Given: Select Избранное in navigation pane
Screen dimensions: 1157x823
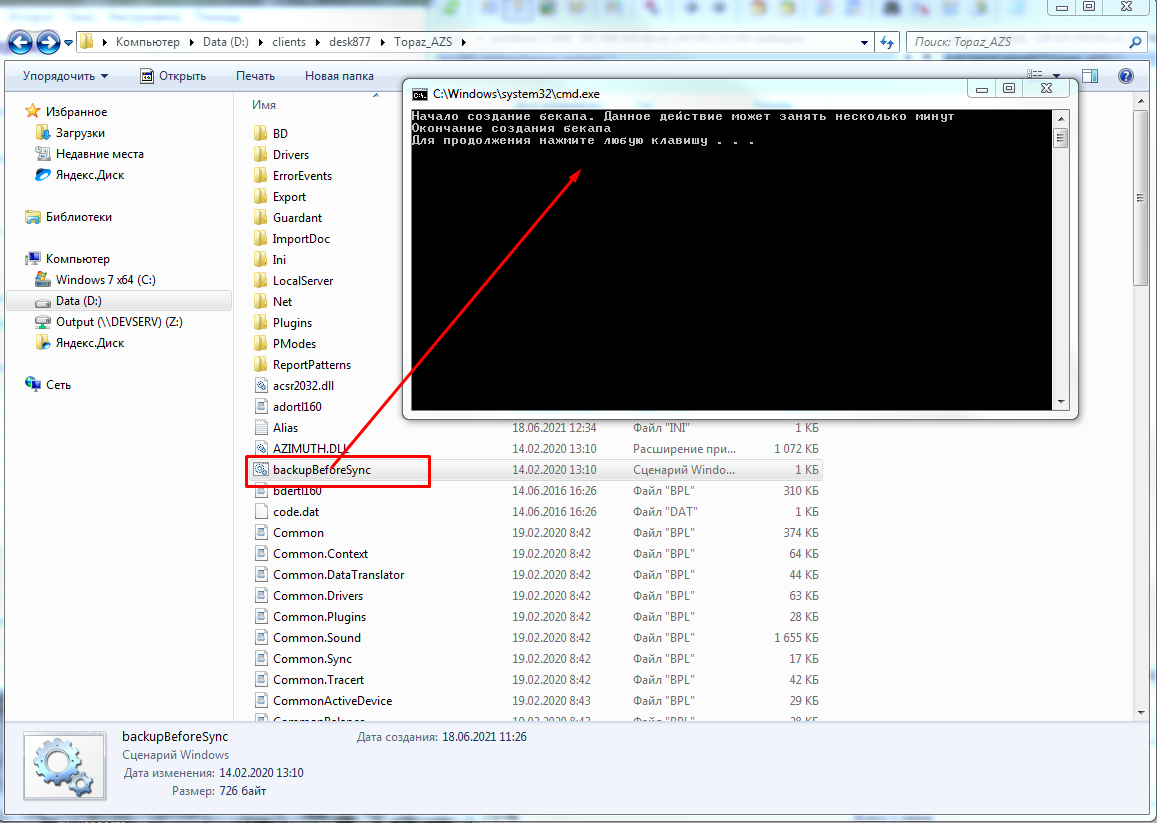Looking at the screenshot, I should (x=76, y=111).
